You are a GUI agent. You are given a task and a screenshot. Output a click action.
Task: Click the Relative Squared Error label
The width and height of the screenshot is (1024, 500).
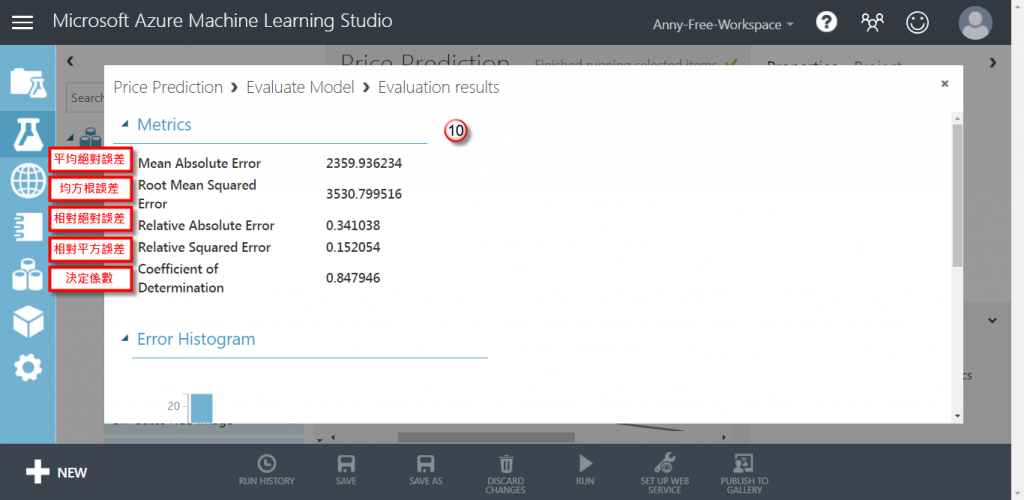tap(204, 247)
